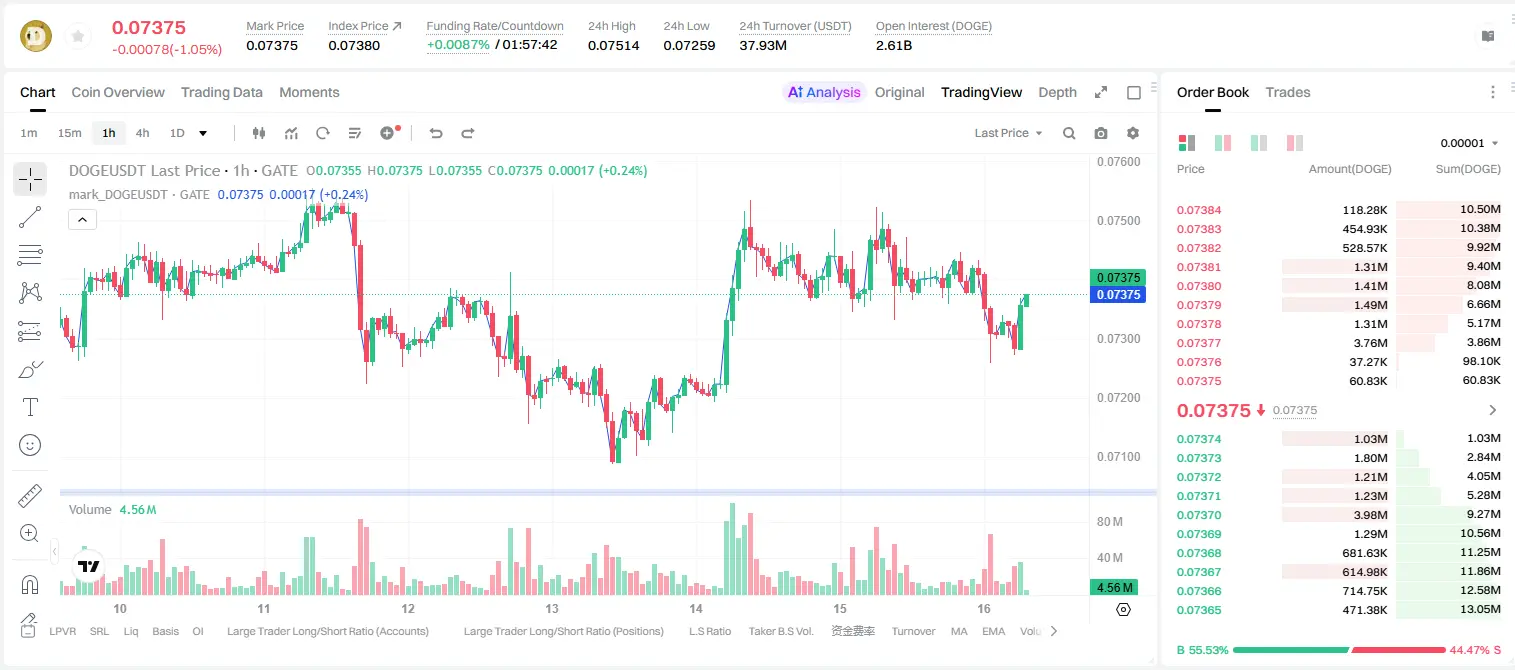Open the Coin Overview tab
1515x670 pixels.
pyautogui.click(x=118, y=92)
